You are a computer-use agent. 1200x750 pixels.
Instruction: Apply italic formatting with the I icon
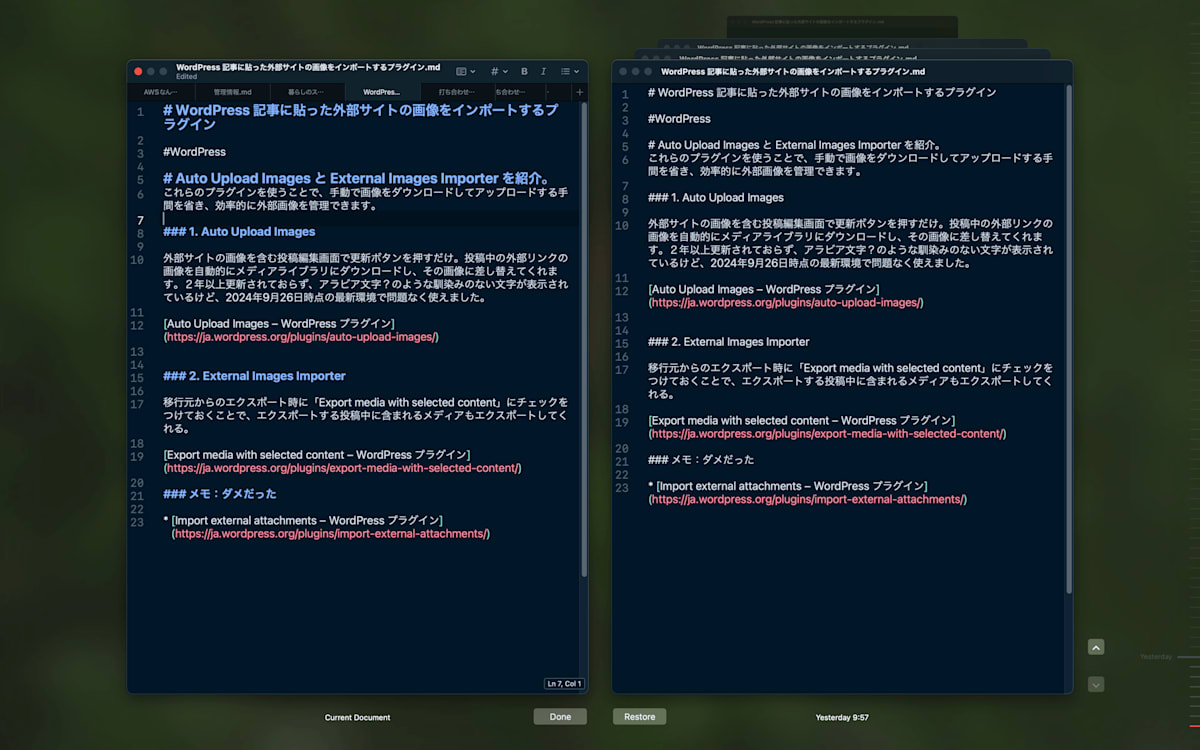pyautogui.click(x=543, y=71)
